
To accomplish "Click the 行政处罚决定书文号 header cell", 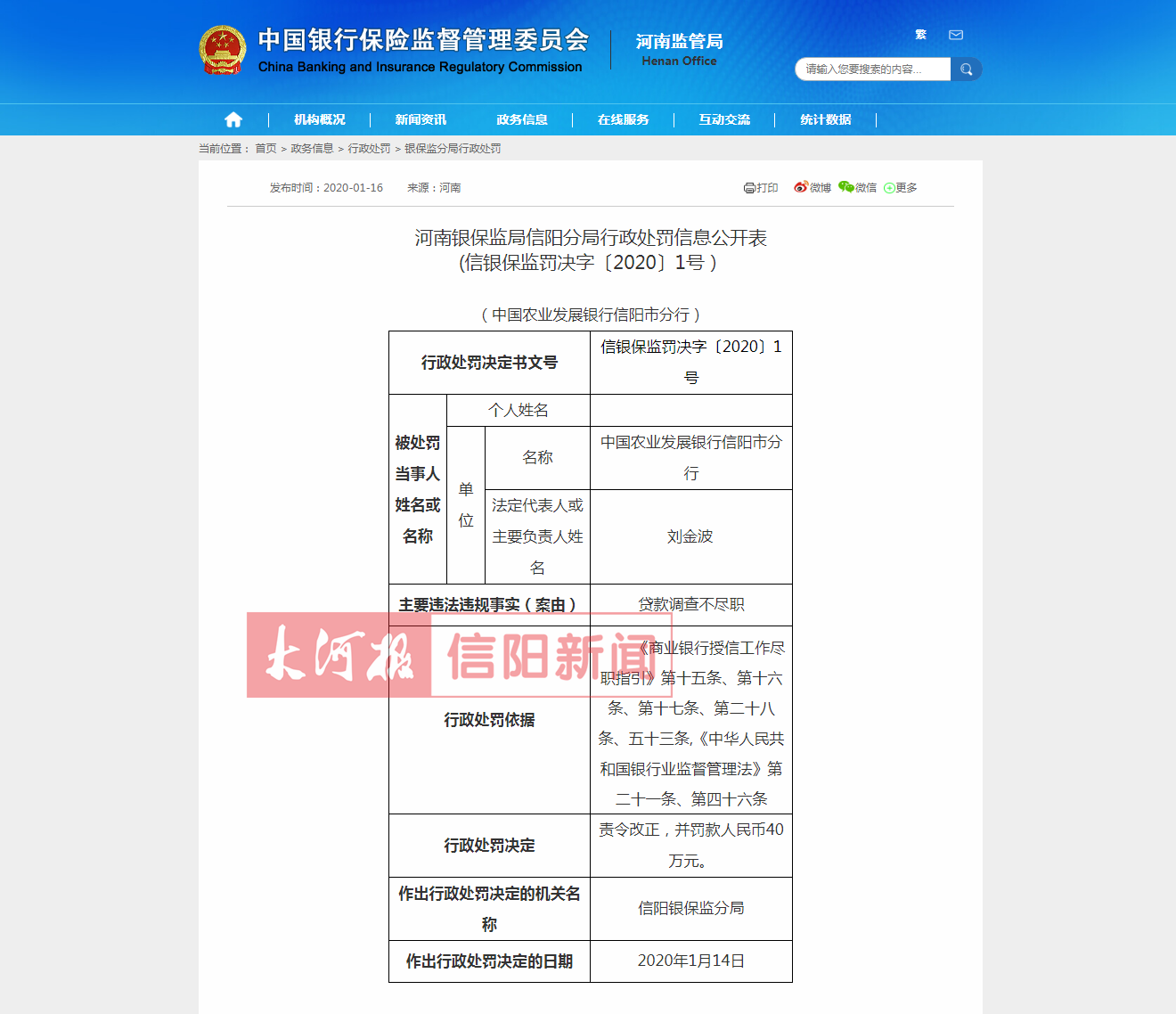I will [489, 363].
